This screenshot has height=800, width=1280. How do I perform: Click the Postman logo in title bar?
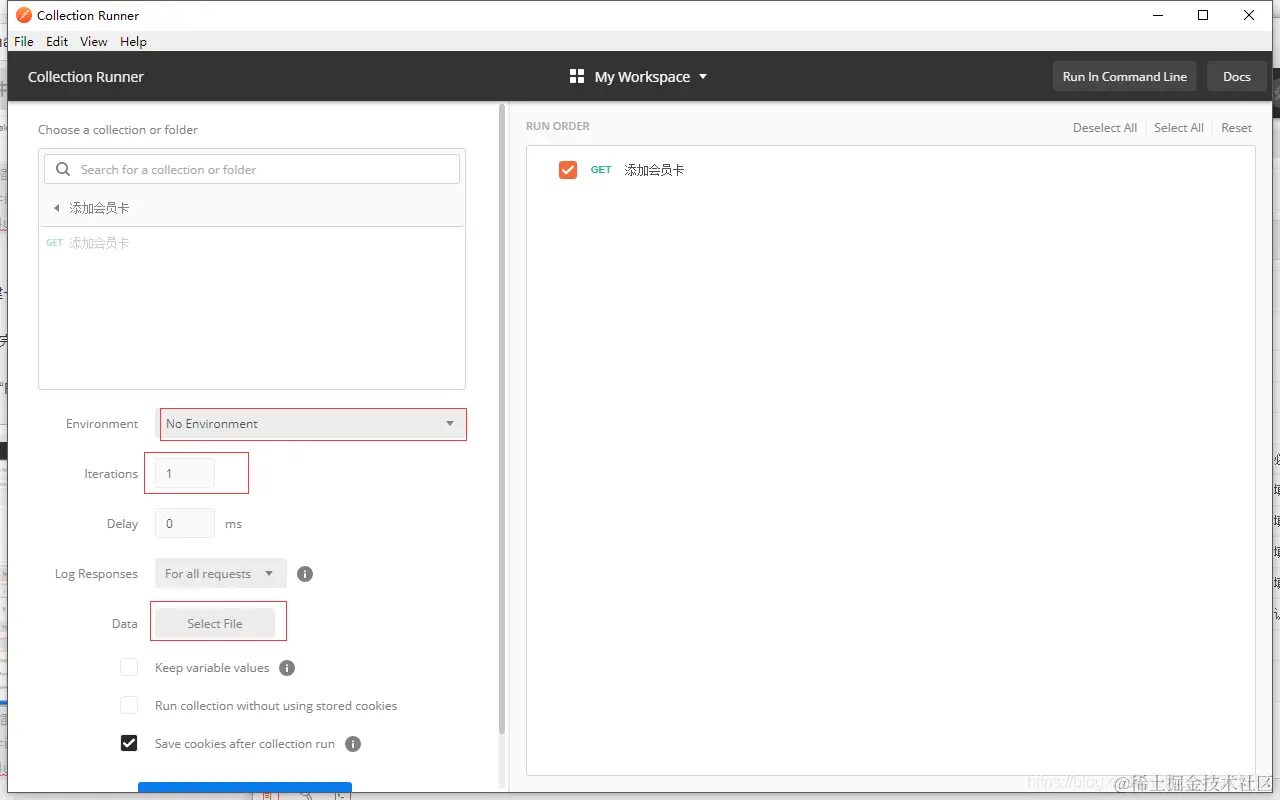(x=24, y=15)
